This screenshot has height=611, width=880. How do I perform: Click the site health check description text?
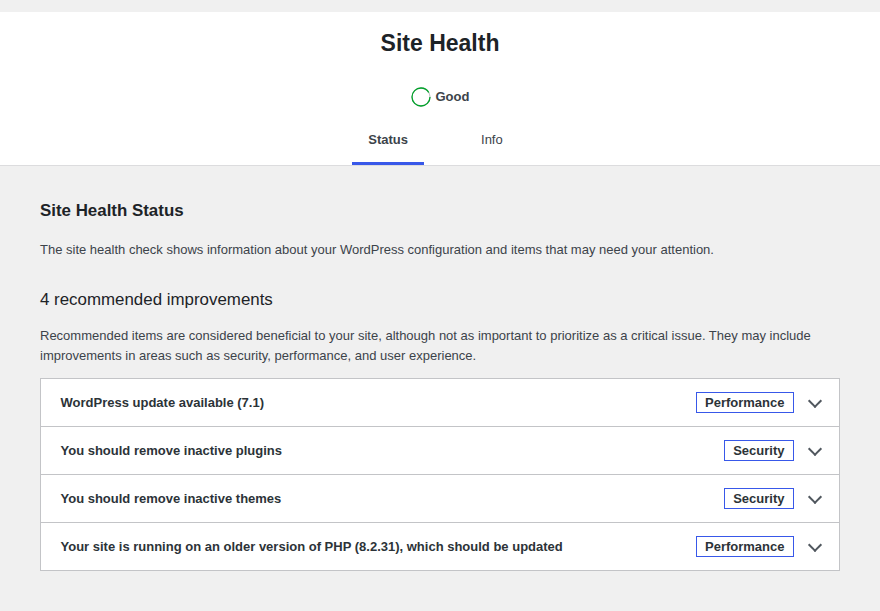click(x=377, y=250)
